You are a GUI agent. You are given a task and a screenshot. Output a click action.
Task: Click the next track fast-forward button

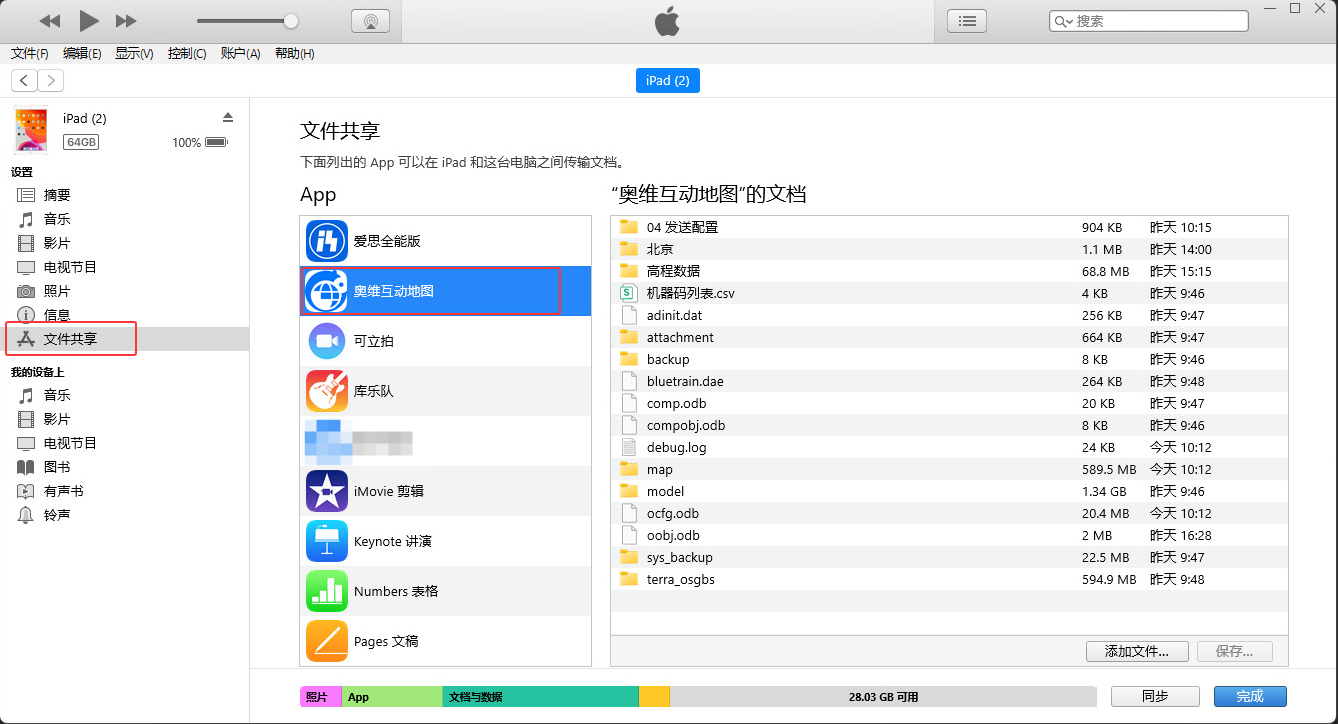(126, 21)
